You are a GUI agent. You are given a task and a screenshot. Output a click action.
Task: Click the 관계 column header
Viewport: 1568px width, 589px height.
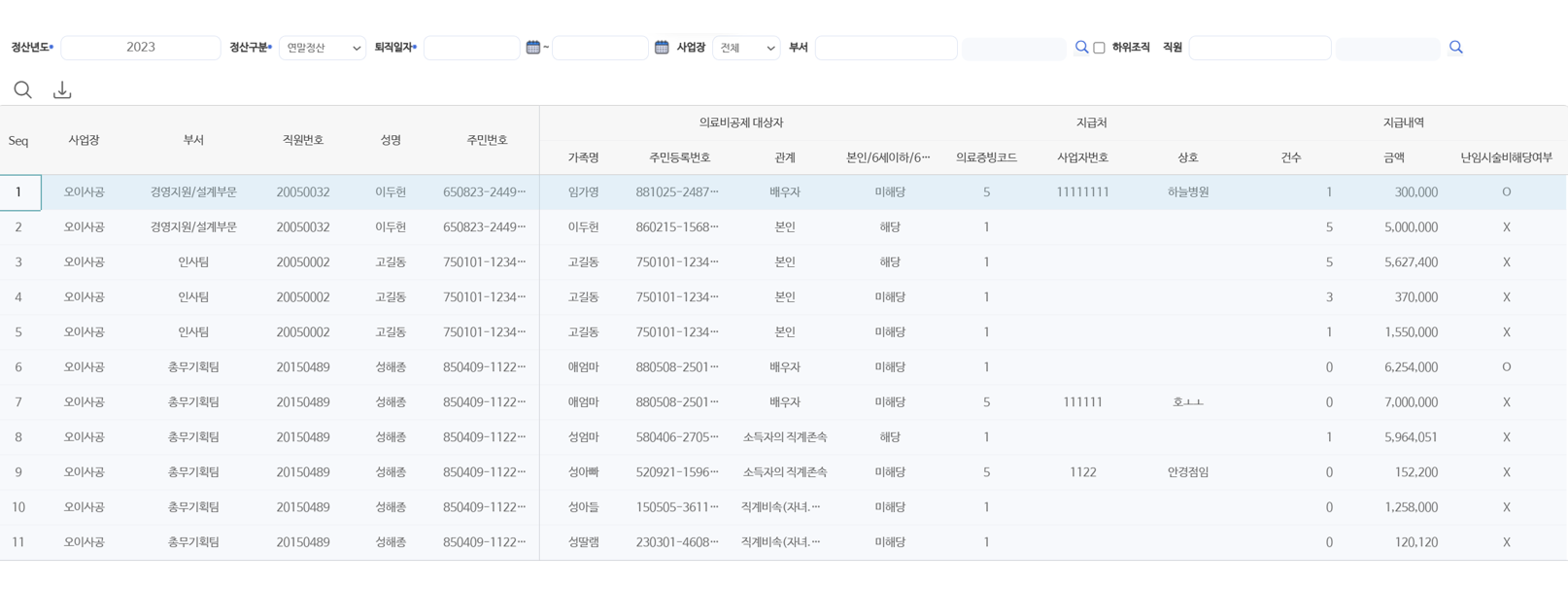coord(785,157)
